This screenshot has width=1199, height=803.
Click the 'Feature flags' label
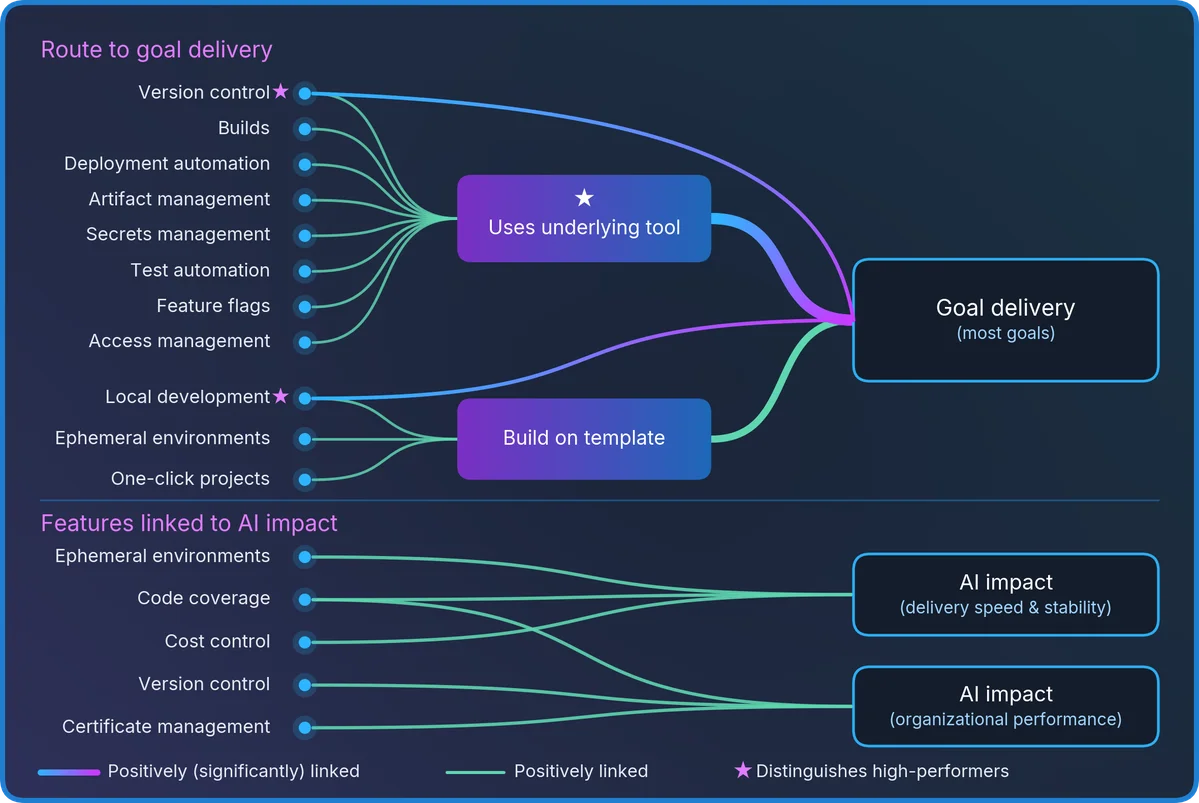213,306
